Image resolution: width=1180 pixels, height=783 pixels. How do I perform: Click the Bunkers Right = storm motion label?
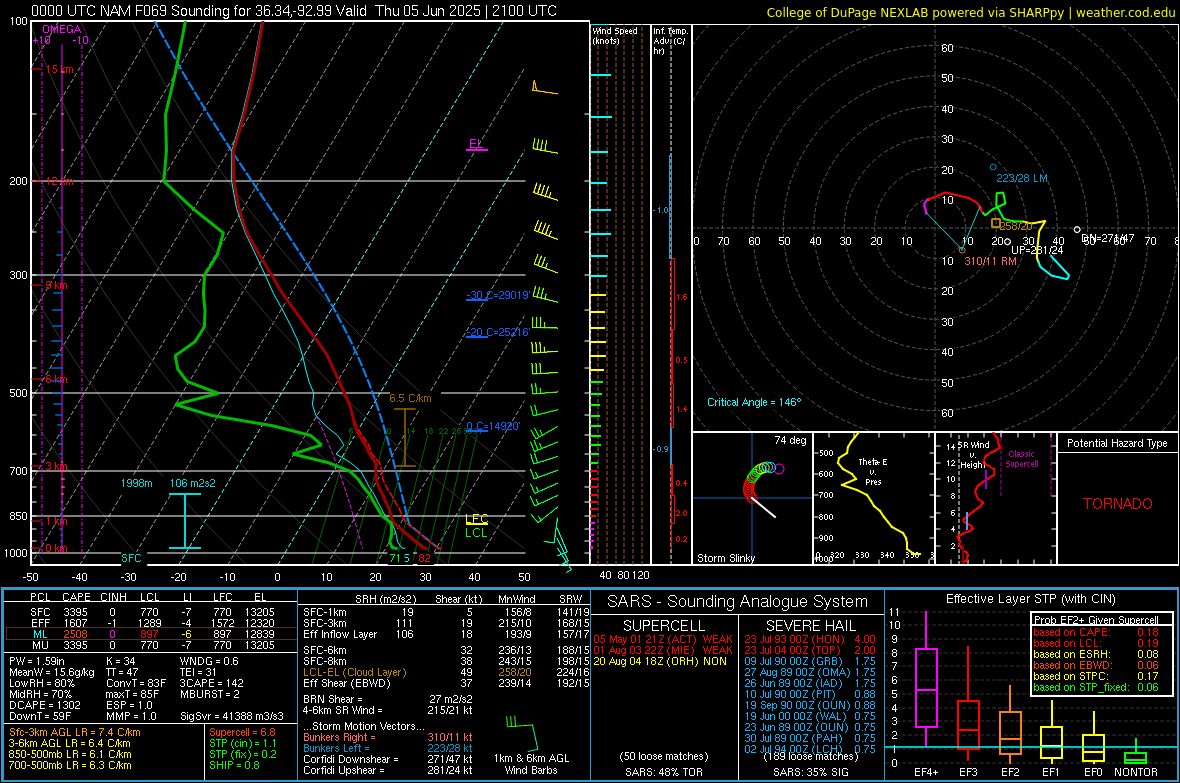339,738
